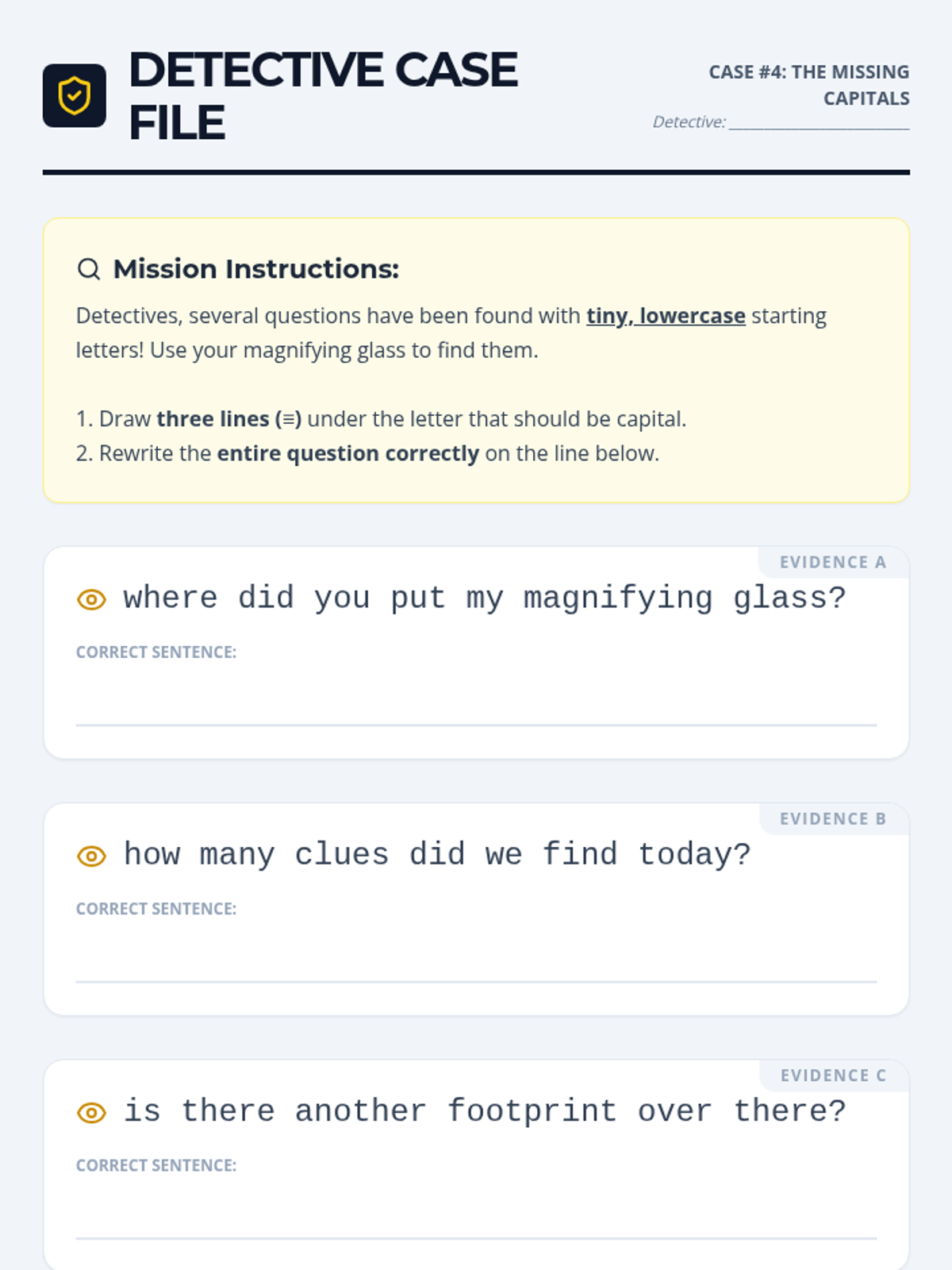Click the word "is" in Evidence C
952x1270 pixels.
142,1110
